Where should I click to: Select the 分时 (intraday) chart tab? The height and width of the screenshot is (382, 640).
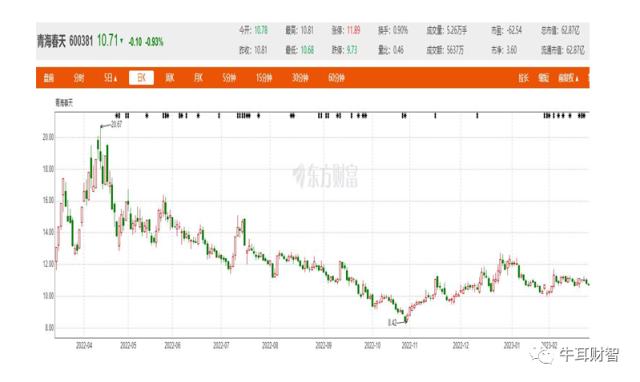point(79,78)
